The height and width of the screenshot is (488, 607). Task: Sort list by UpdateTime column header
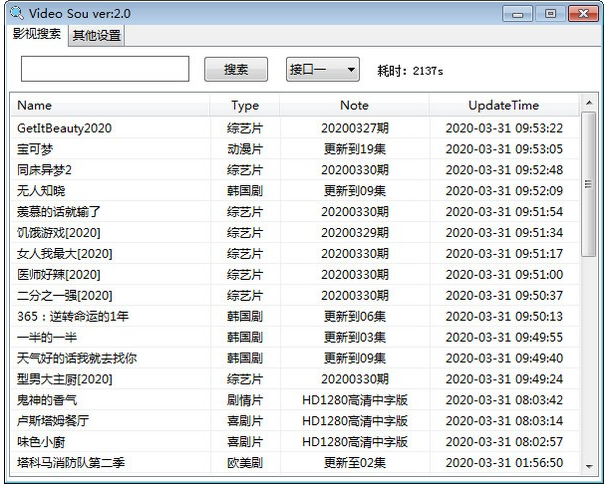point(503,105)
